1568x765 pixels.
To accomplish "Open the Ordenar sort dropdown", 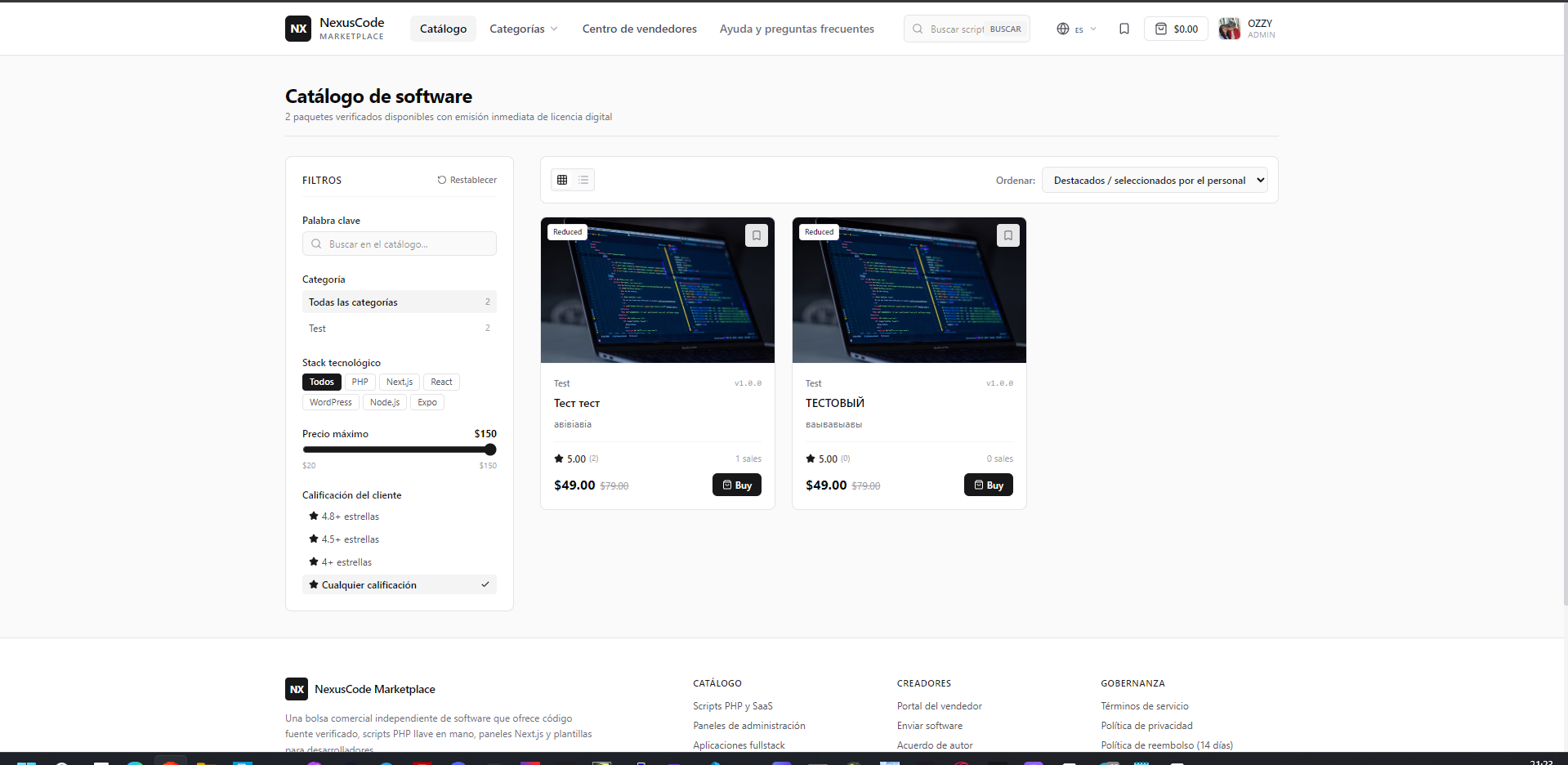I will click(1155, 181).
